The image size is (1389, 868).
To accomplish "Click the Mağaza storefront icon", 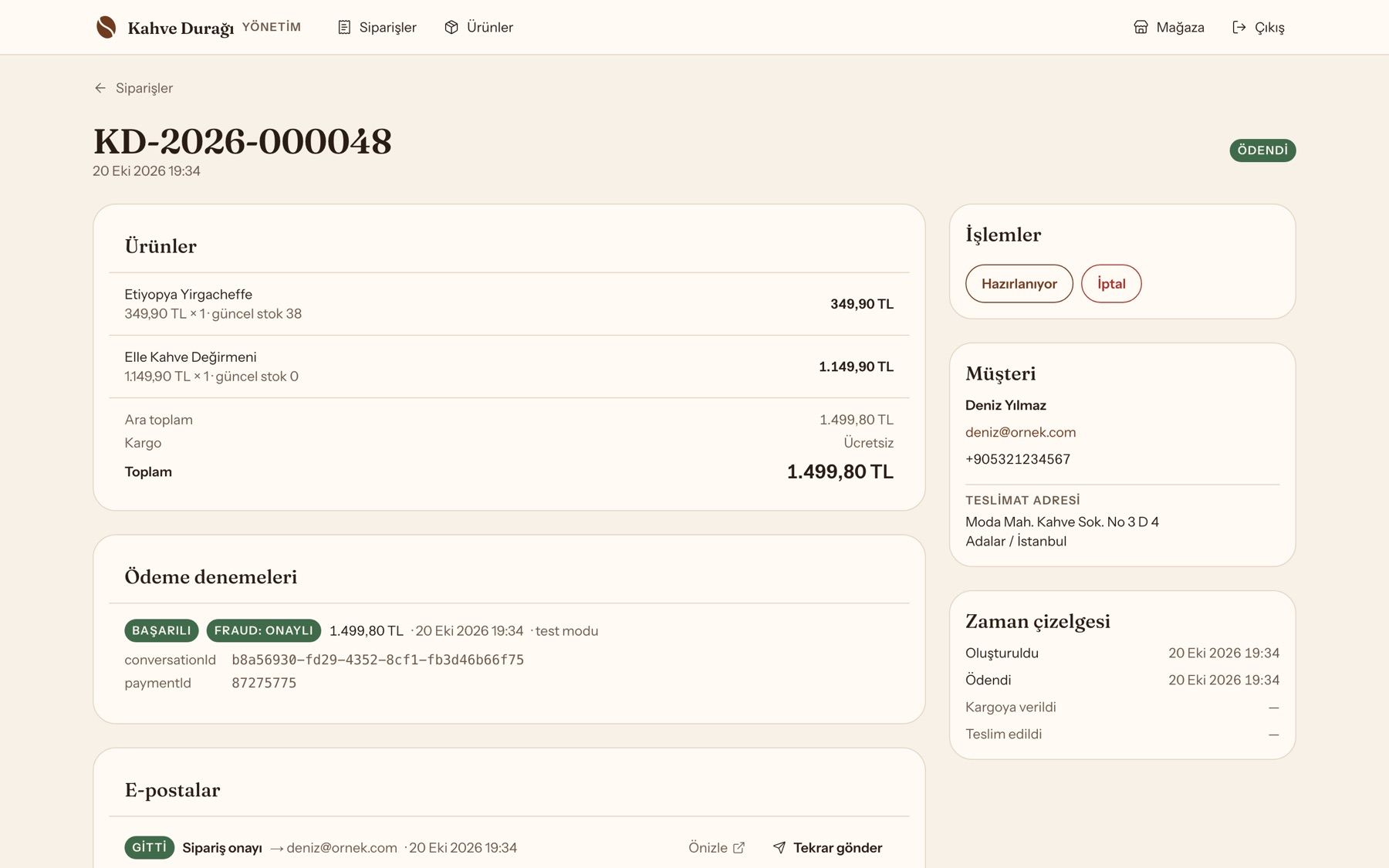I will (x=1141, y=27).
